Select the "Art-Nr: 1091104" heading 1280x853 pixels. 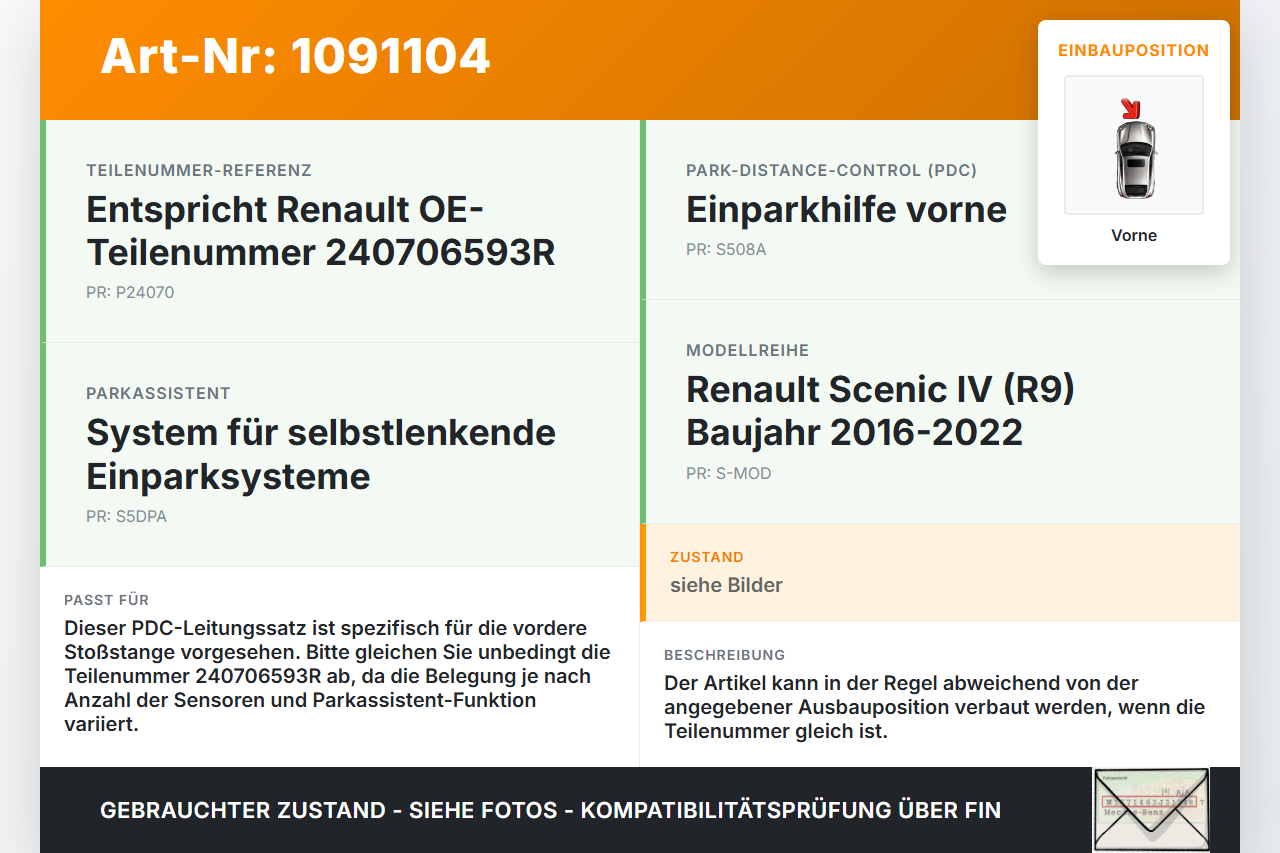[295, 56]
